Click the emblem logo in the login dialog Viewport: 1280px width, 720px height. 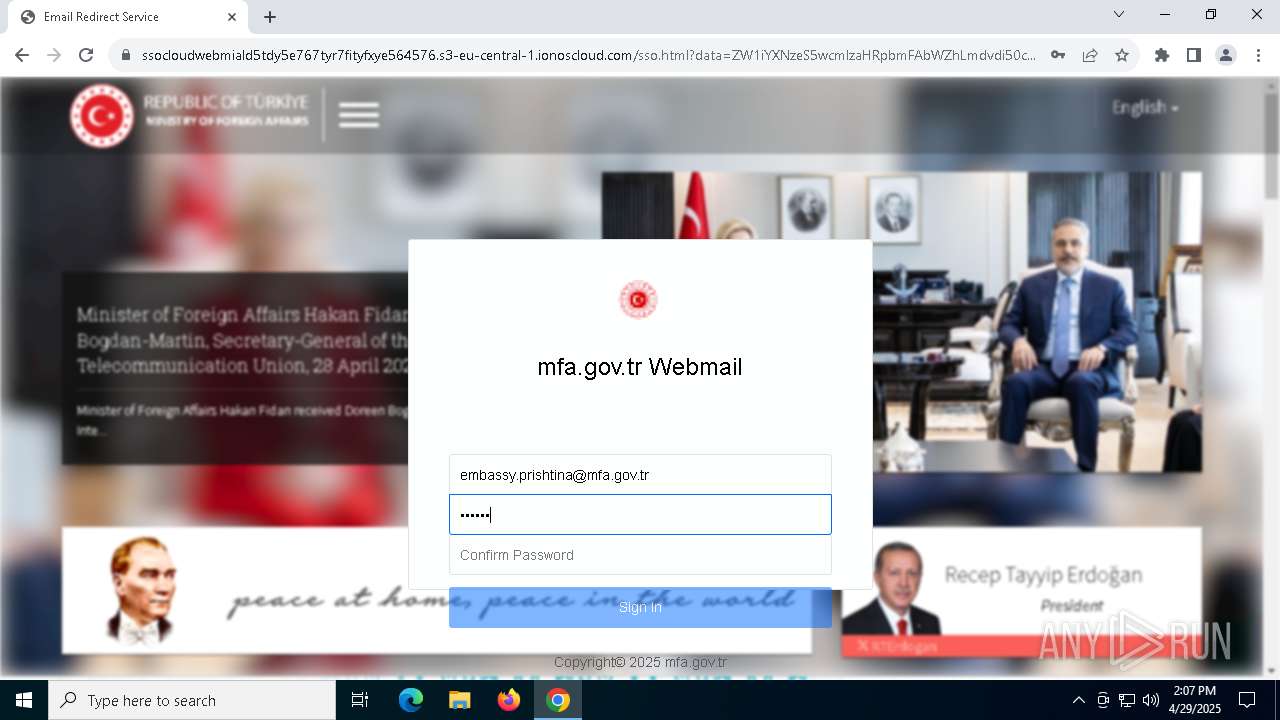coord(638,300)
